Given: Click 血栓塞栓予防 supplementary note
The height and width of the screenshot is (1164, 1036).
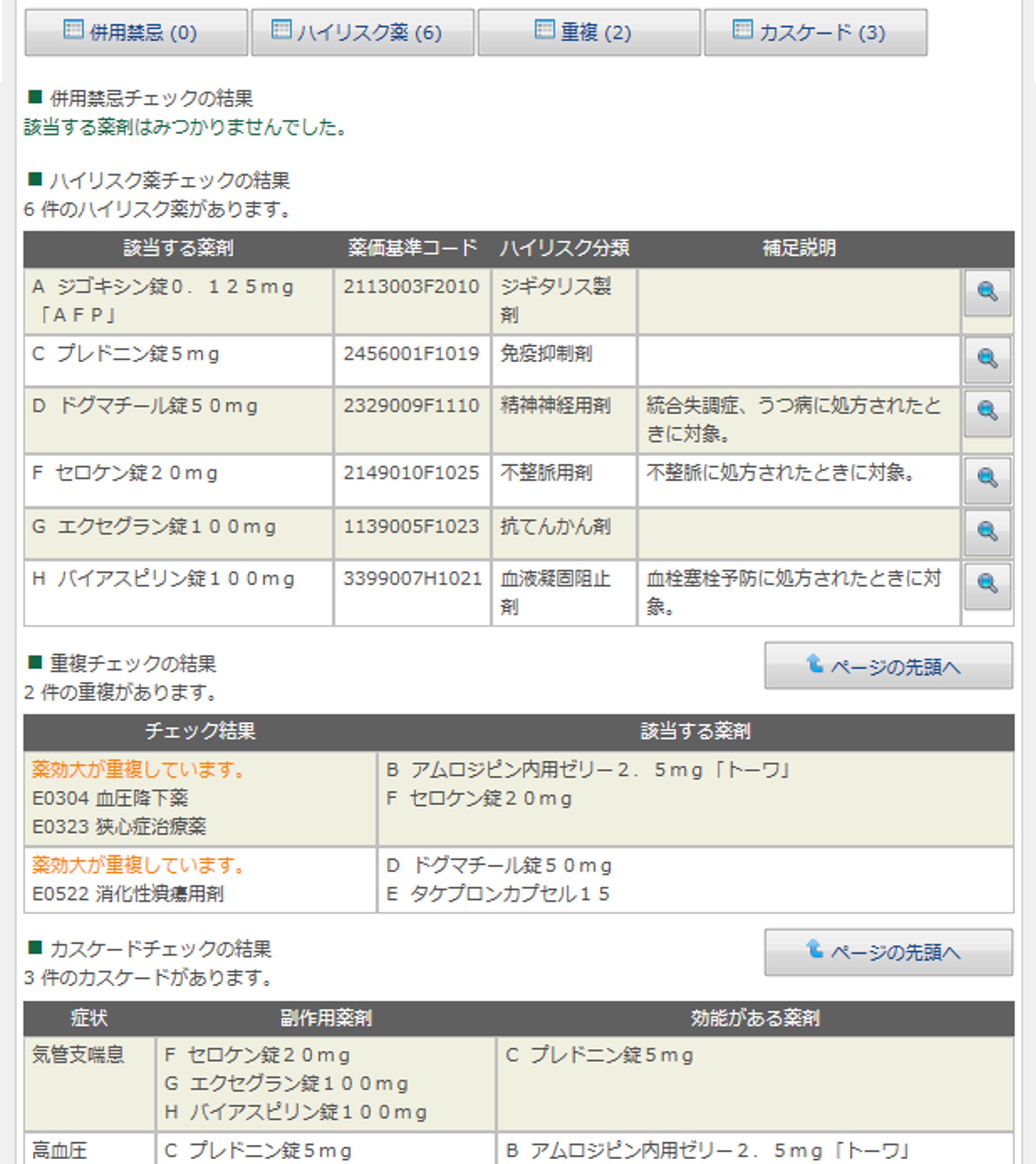Looking at the screenshot, I should pos(794,593).
